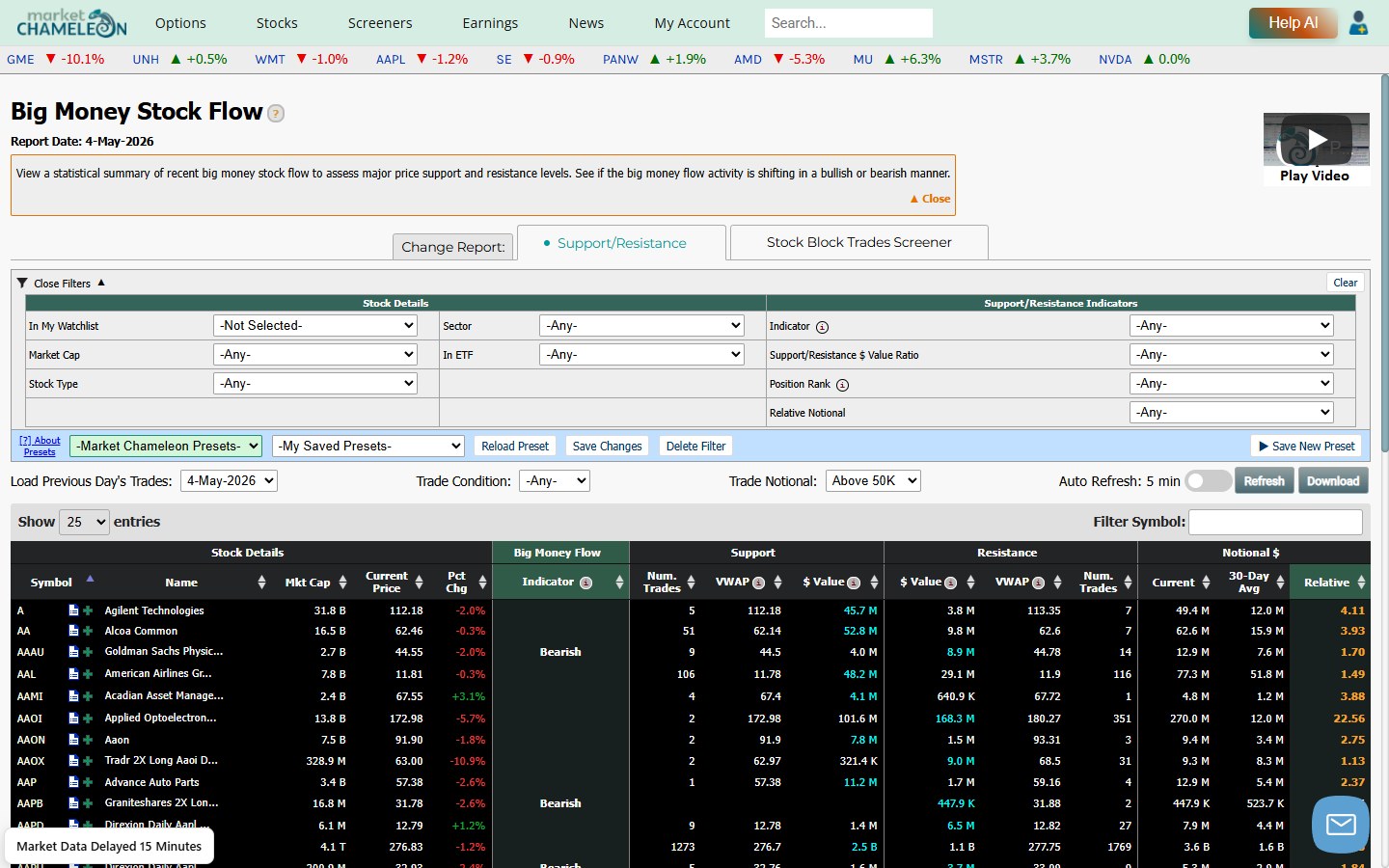The image size is (1389, 868).
Task: Open the News menu
Action: click(x=586, y=23)
